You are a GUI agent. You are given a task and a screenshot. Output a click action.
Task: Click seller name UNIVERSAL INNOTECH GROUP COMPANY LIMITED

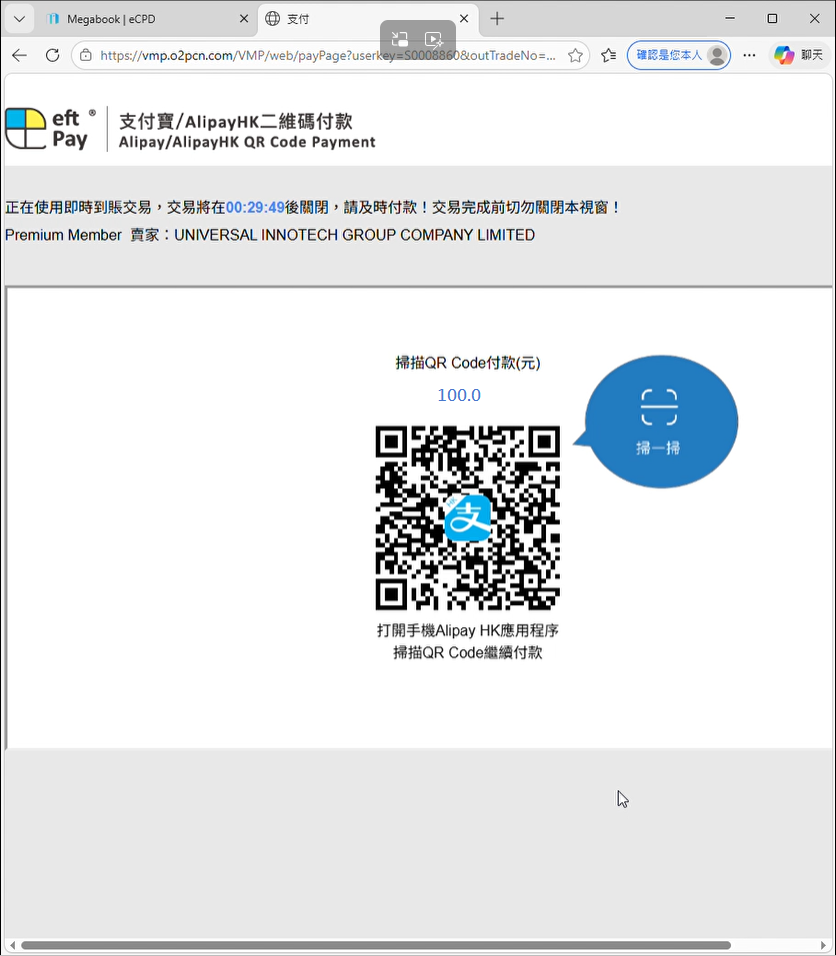(354, 235)
